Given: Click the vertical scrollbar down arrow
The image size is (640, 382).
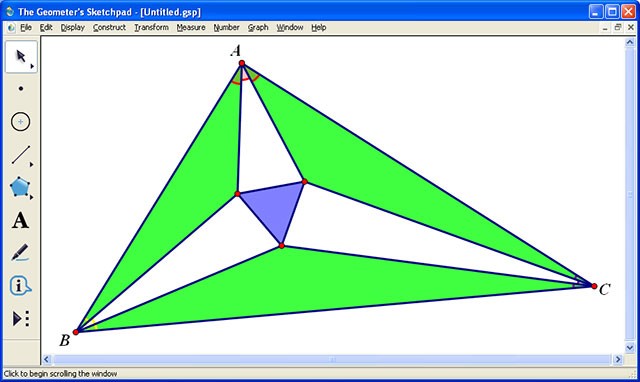Looking at the screenshot, I should pos(630,348).
